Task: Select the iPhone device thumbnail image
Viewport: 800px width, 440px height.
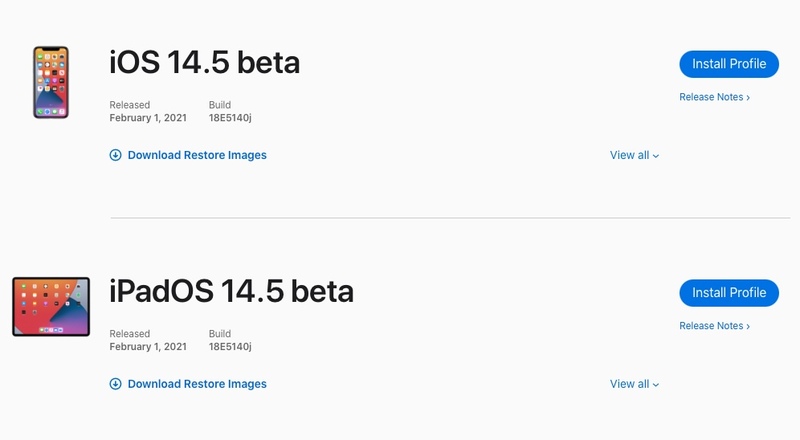Action: (51, 82)
